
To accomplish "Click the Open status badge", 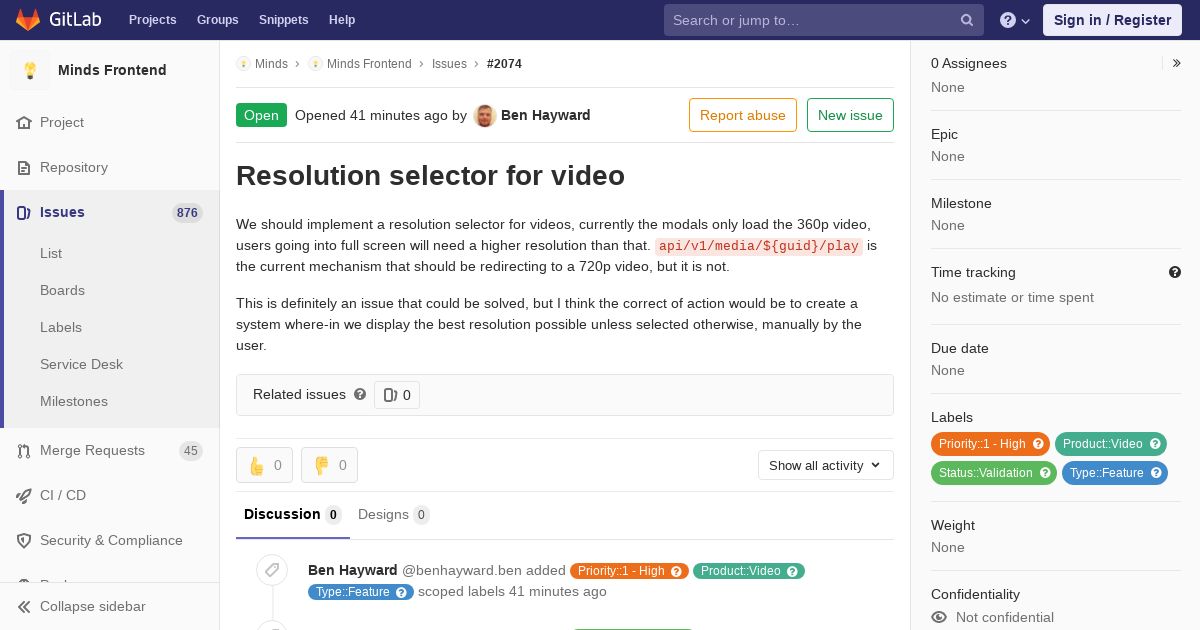I will (x=261, y=115).
